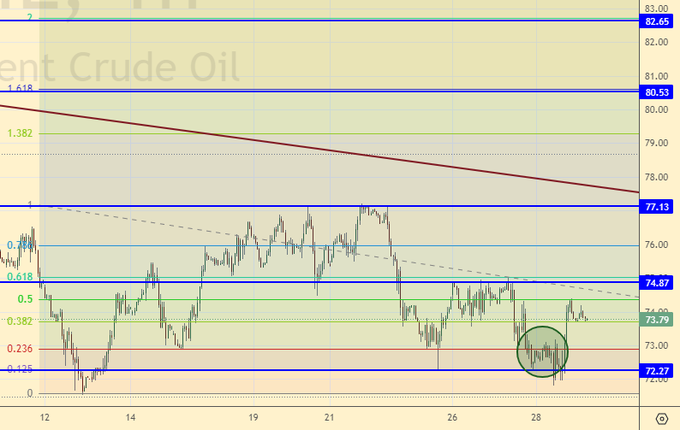
Task: Click the 0.382 Fibonacci level label
Action: (20, 321)
